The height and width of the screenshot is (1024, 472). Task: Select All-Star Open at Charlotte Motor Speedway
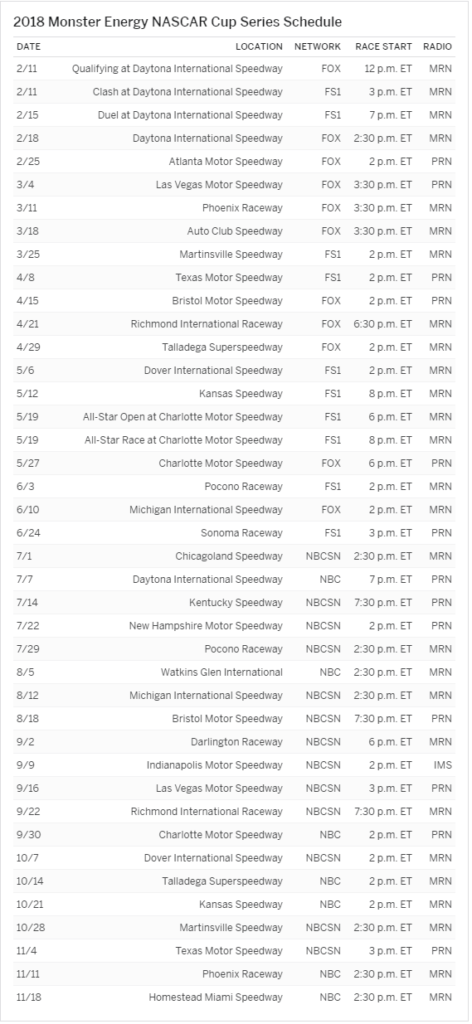(x=183, y=417)
